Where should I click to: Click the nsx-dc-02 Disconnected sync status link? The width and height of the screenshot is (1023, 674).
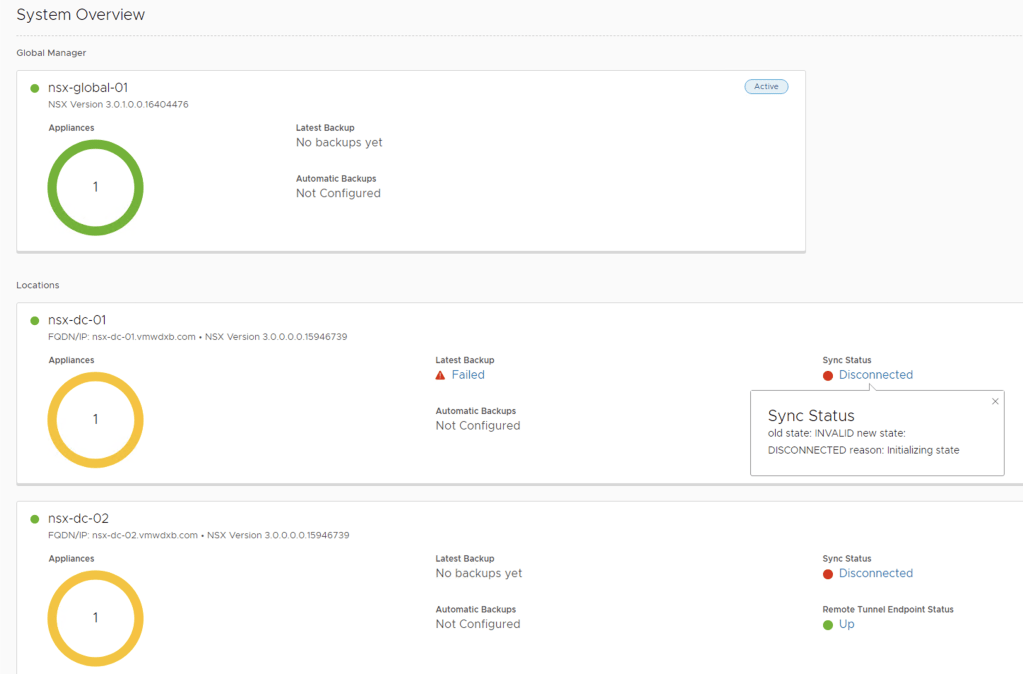(875, 573)
